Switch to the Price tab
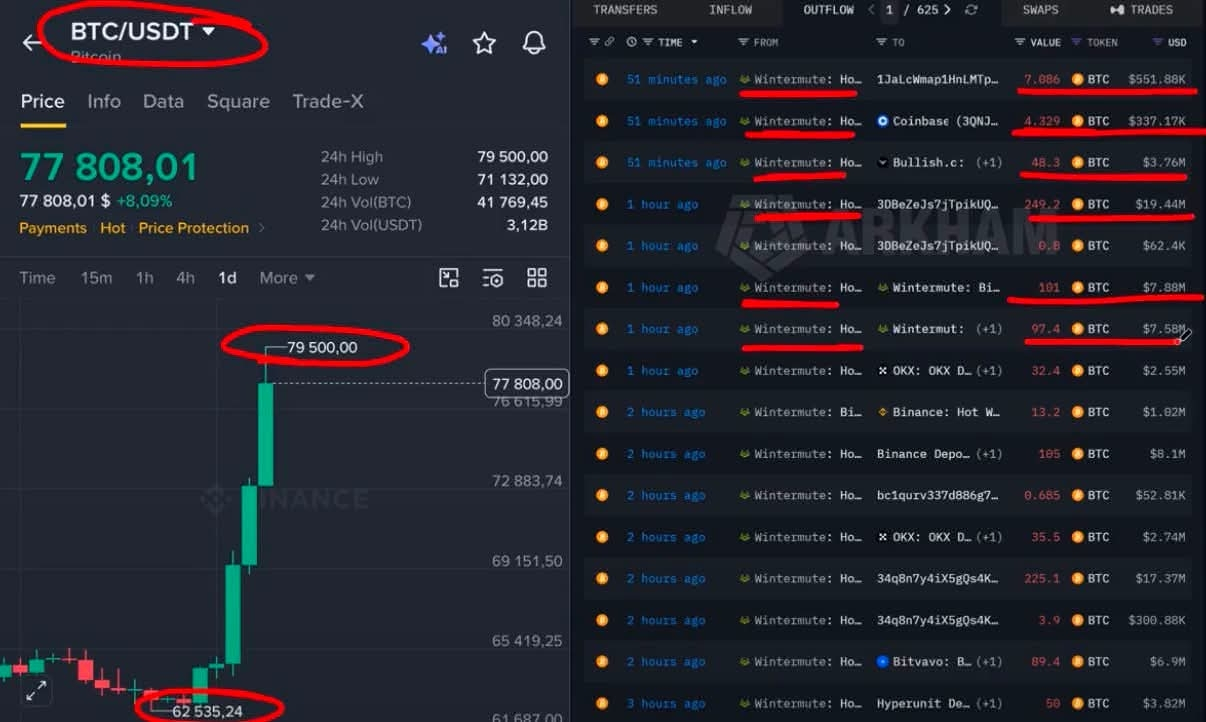The height and width of the screenshot is (722, 1206). point(42,101)
